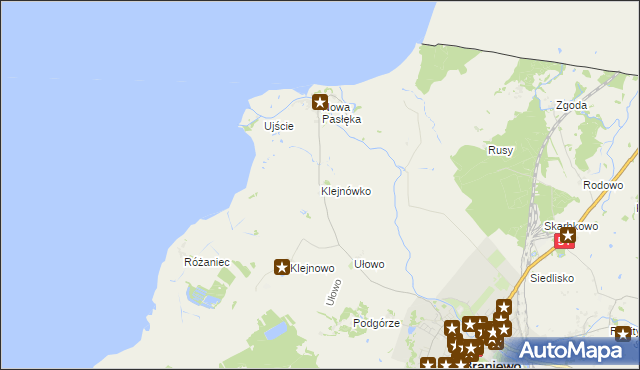This screenshot has width=640, height=370.
Task: Select the Różaniec place label
Action: [x=207, y=262]
